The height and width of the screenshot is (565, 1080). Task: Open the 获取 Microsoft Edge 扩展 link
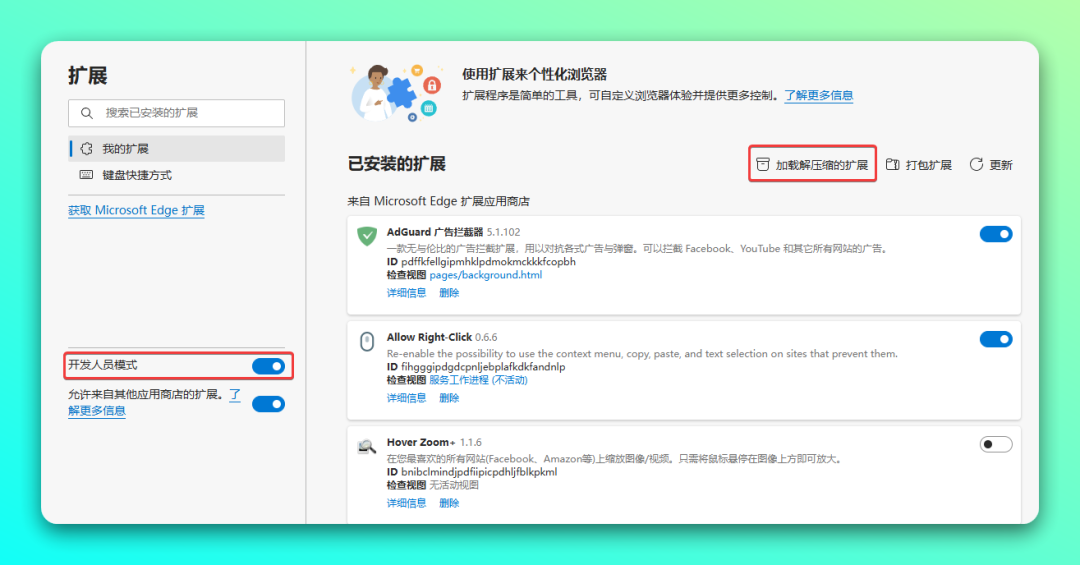[x=136, y=210]
